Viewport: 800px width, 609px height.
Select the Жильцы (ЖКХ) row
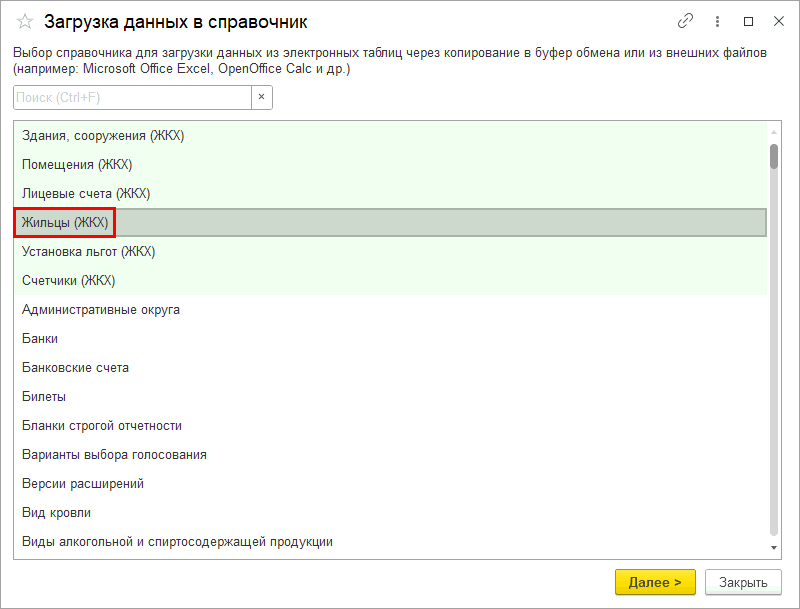tap(390, 222)
